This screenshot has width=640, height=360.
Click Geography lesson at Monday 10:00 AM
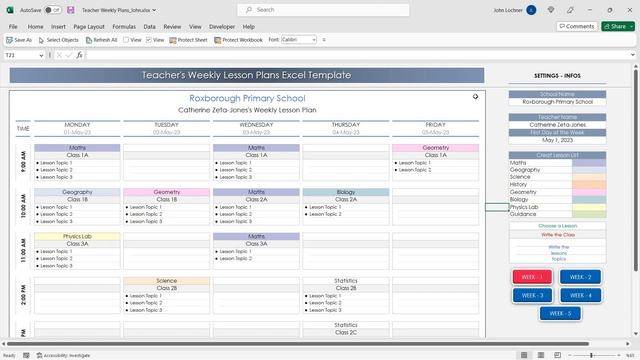click(77, 192)
